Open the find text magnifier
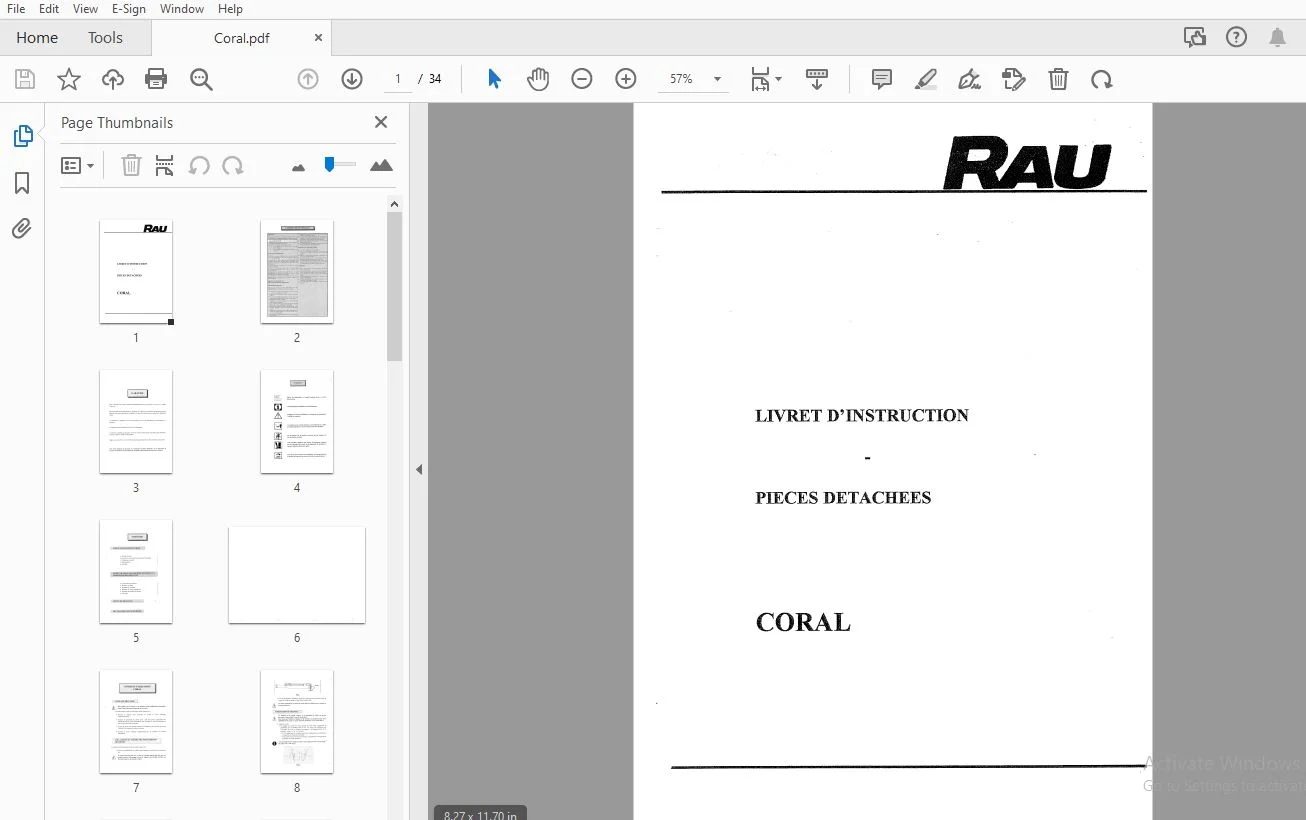 pyautogui.click(x=201, y=79)
